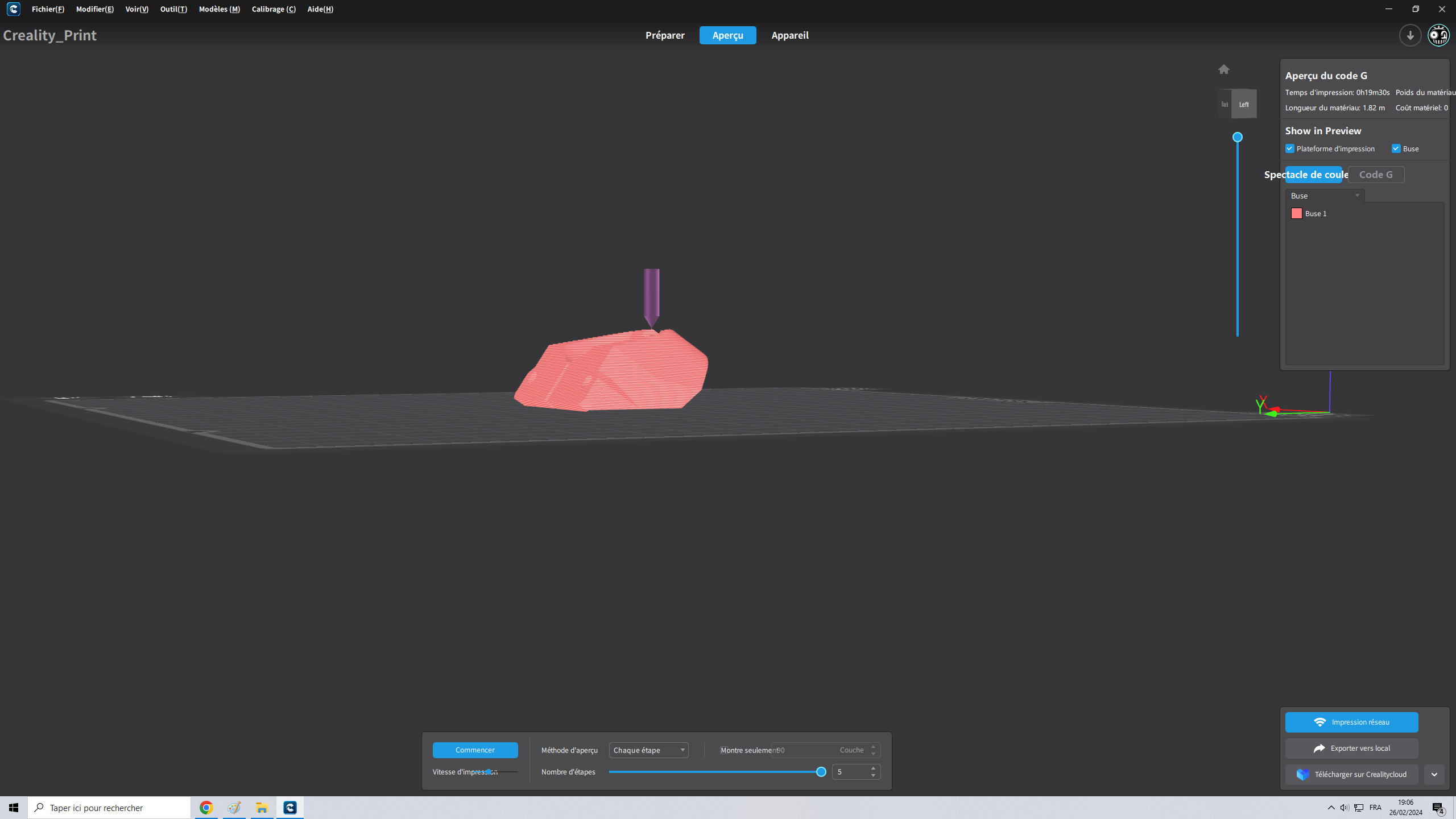This screenshot has width=1456, height=819.
Task: Click the Nombre d'étapes slider handle
Action: [x=821, y=772]
